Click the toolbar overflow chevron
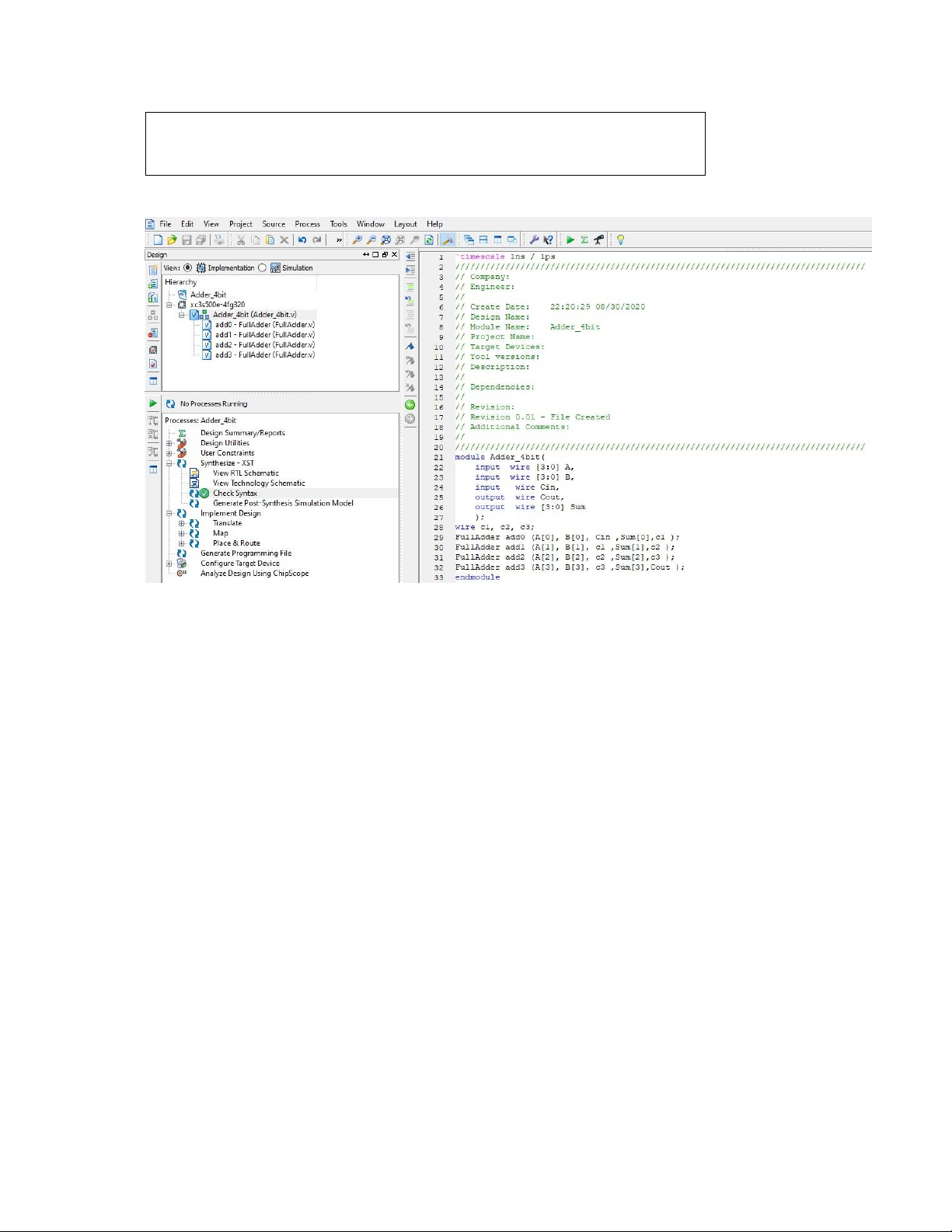The height and width of the screenshot is (1232, 952). click(x=339, y=240)
